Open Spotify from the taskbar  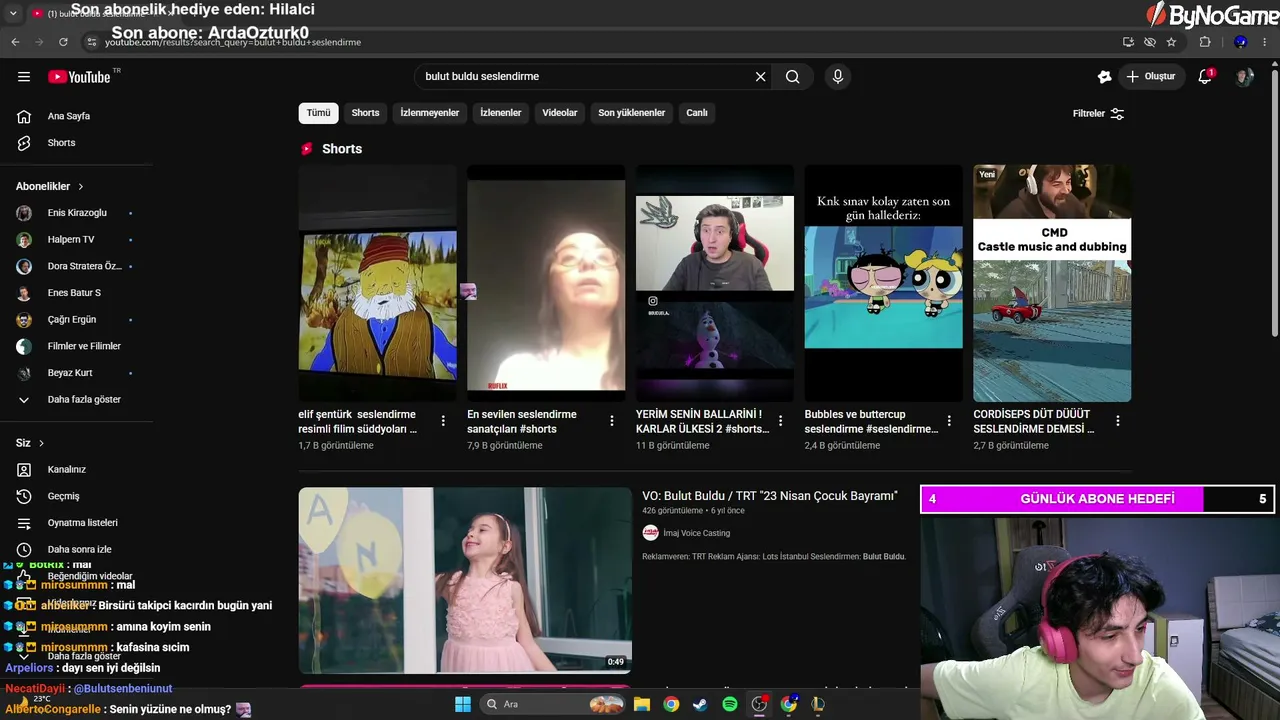click(730, 704)
